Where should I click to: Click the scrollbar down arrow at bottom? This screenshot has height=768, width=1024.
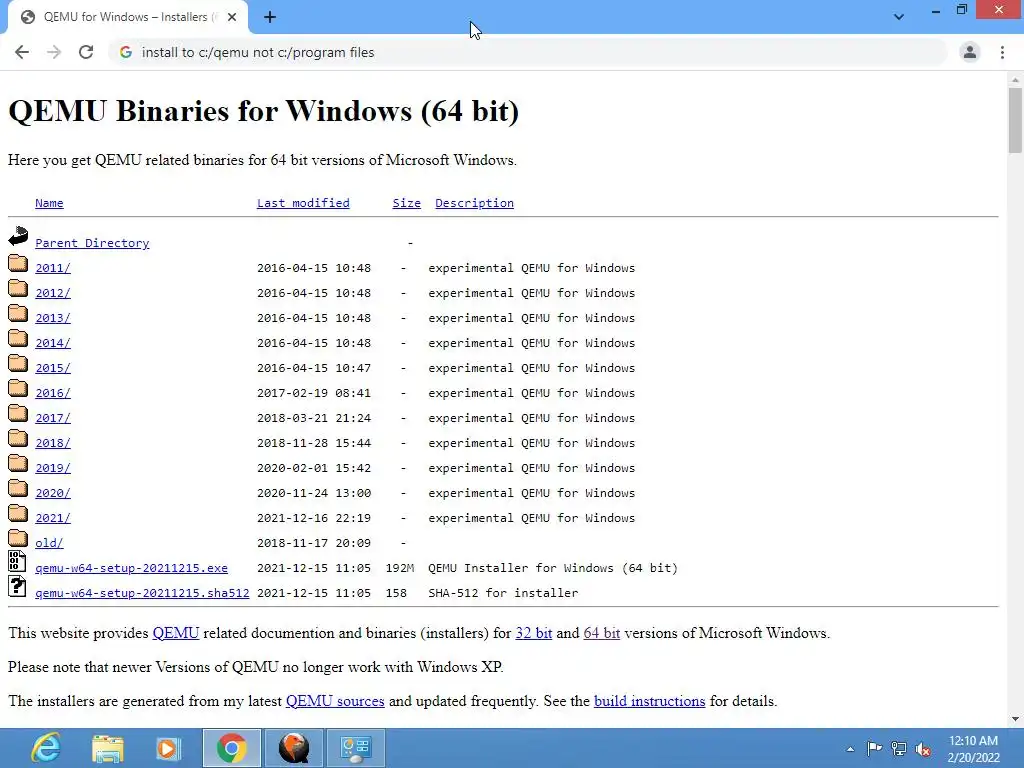(1015, 719)
